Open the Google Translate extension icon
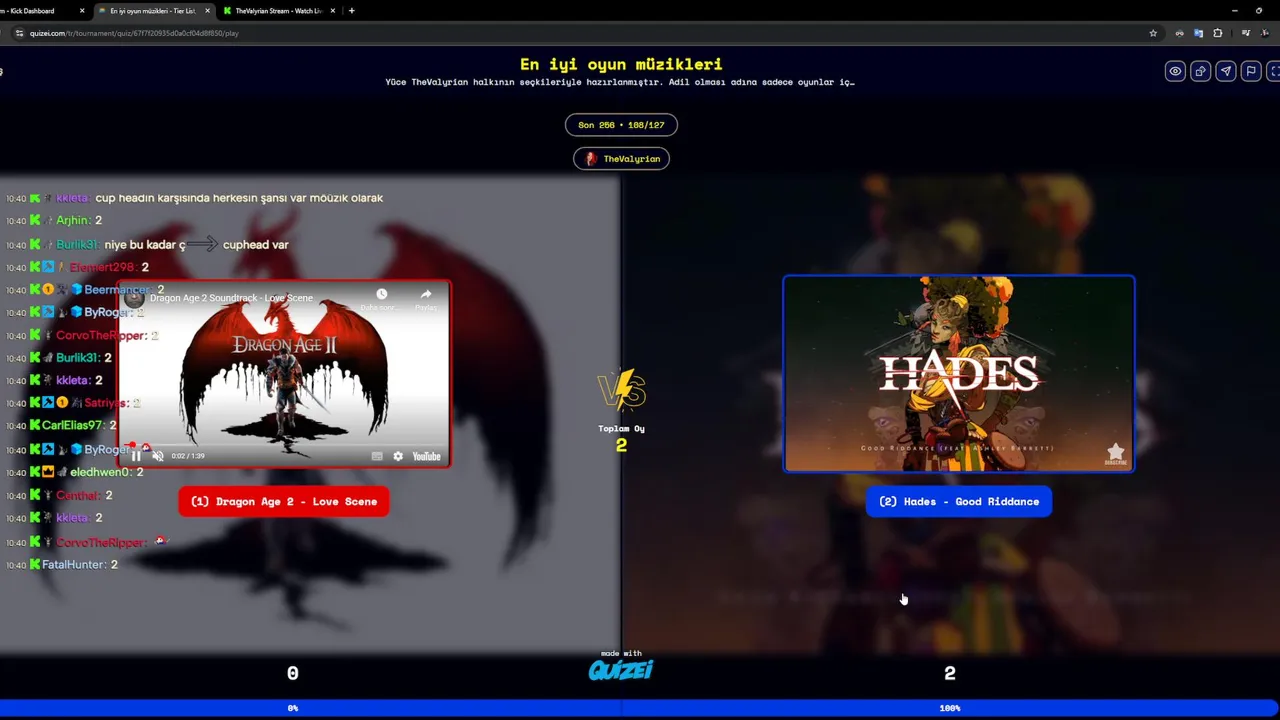The width and height of the screenshot is (1280, 720). click(x=1198, y=33)
